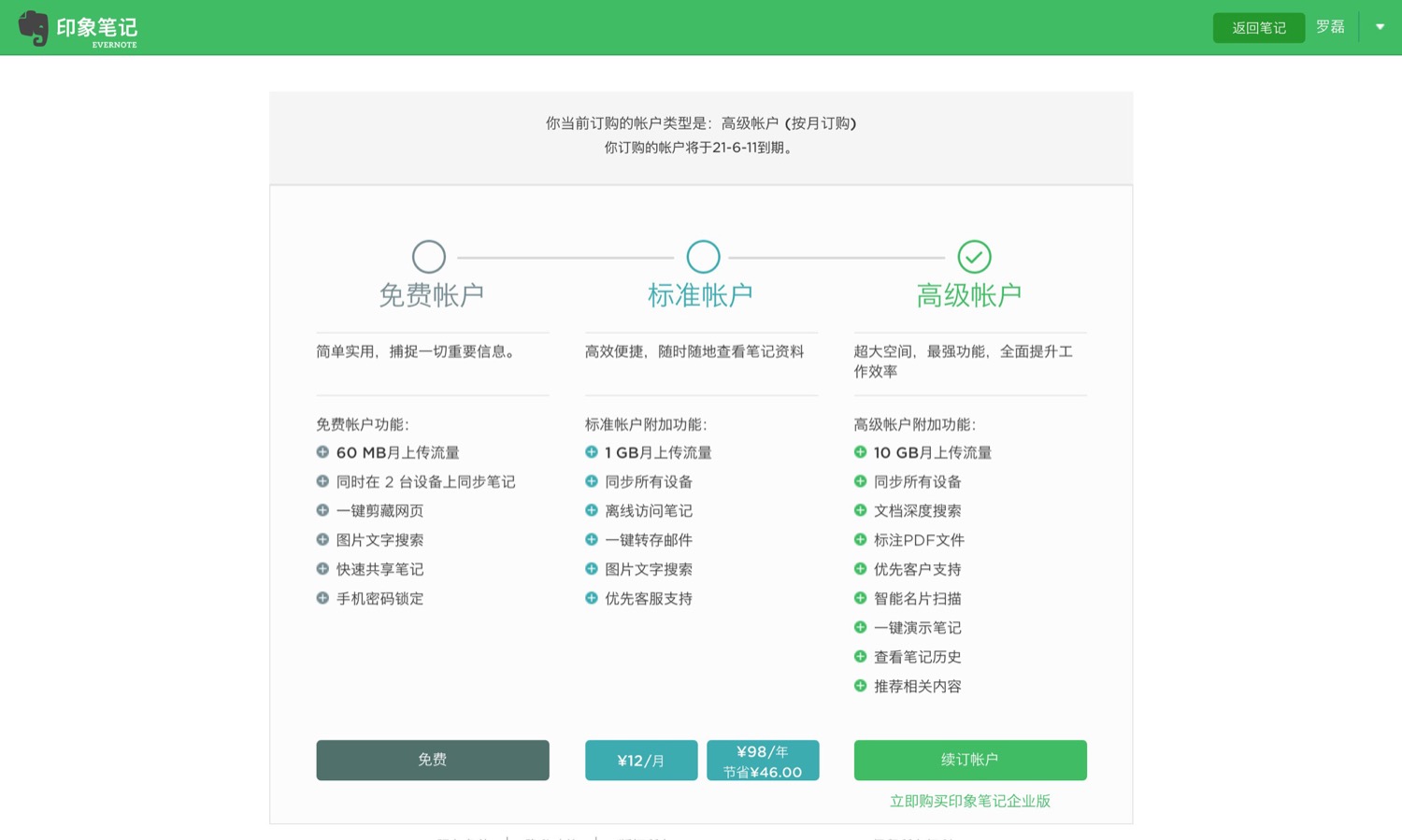Select the checked 高级帐户 plan circle
This screenshot has height=840, width=1402.
coord(974,256)
